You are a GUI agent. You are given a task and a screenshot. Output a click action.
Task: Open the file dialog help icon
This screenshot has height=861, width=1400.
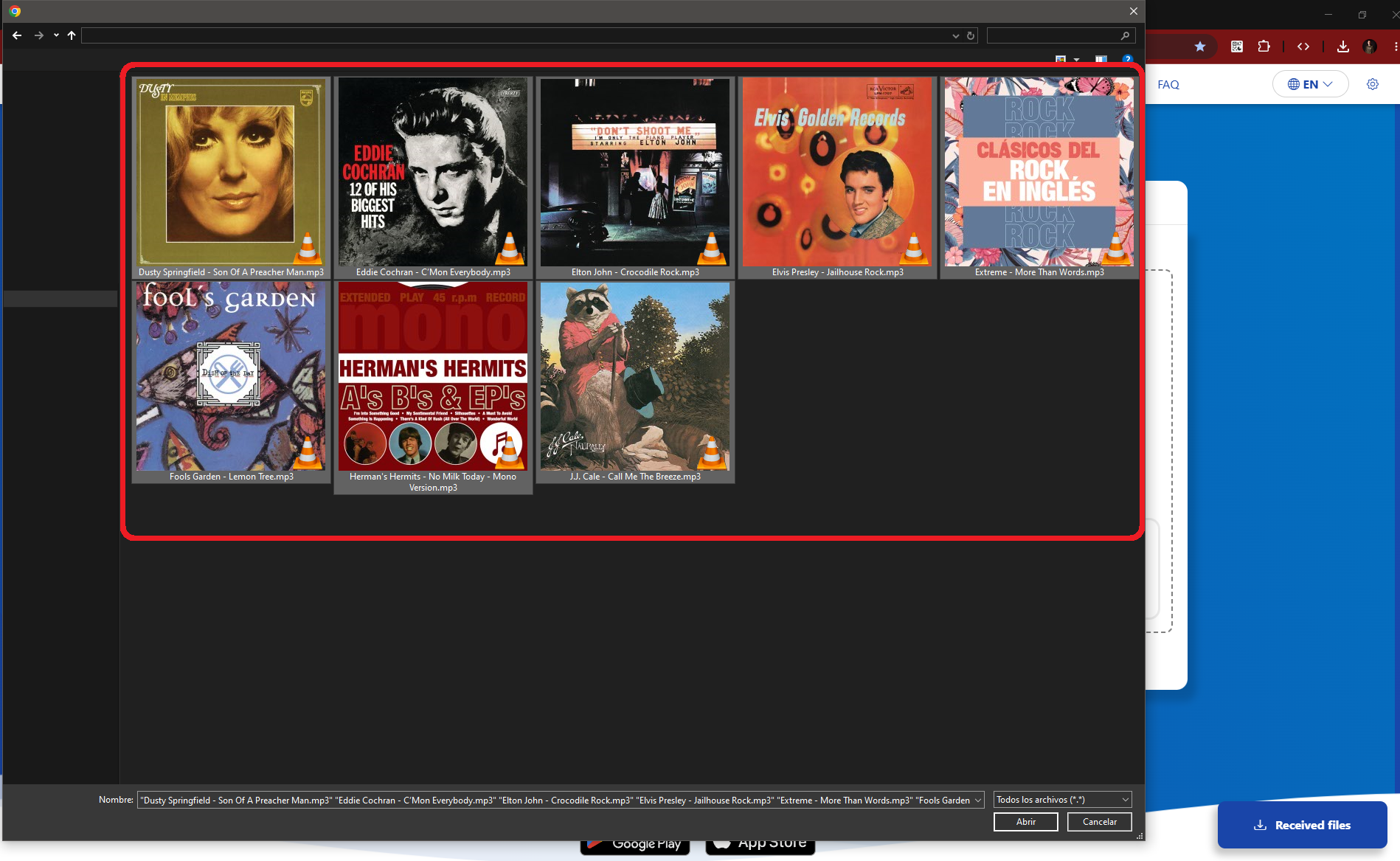click(x=1127, y=59)
